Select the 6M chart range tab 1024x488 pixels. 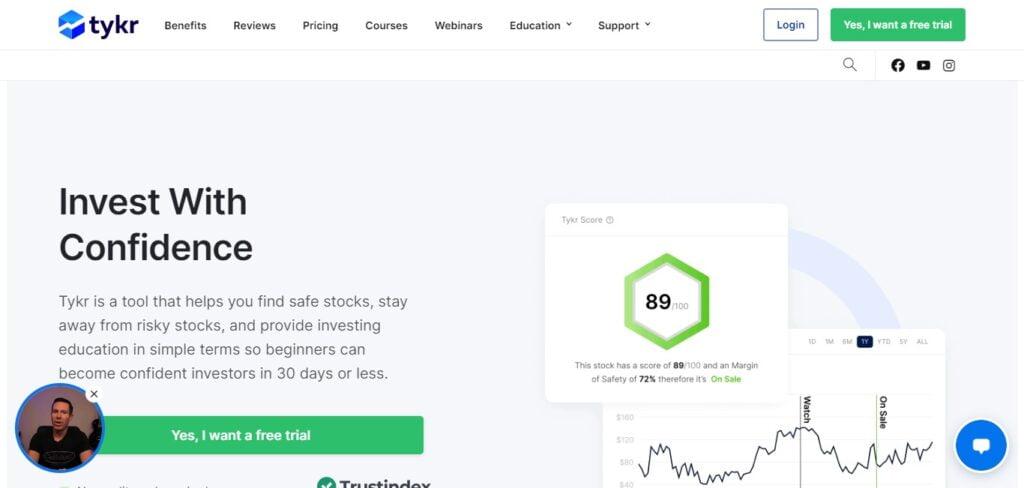[846, 342]
